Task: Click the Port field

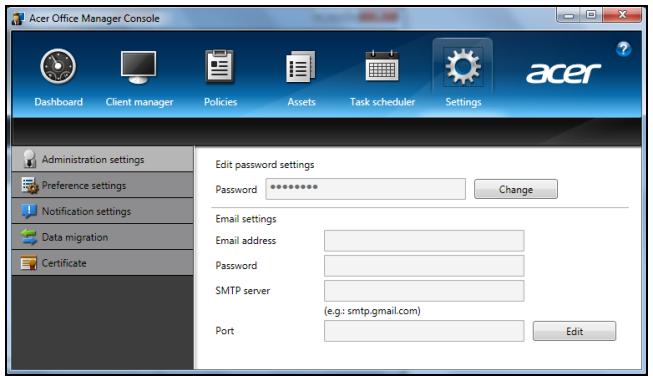Action: [x=424, y=331]
